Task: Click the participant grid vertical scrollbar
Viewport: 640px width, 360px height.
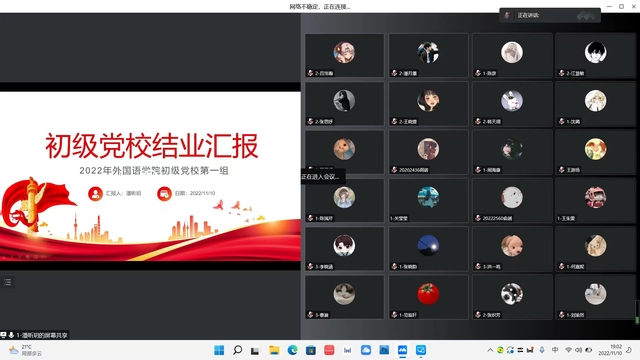Action: pos(637,312)
